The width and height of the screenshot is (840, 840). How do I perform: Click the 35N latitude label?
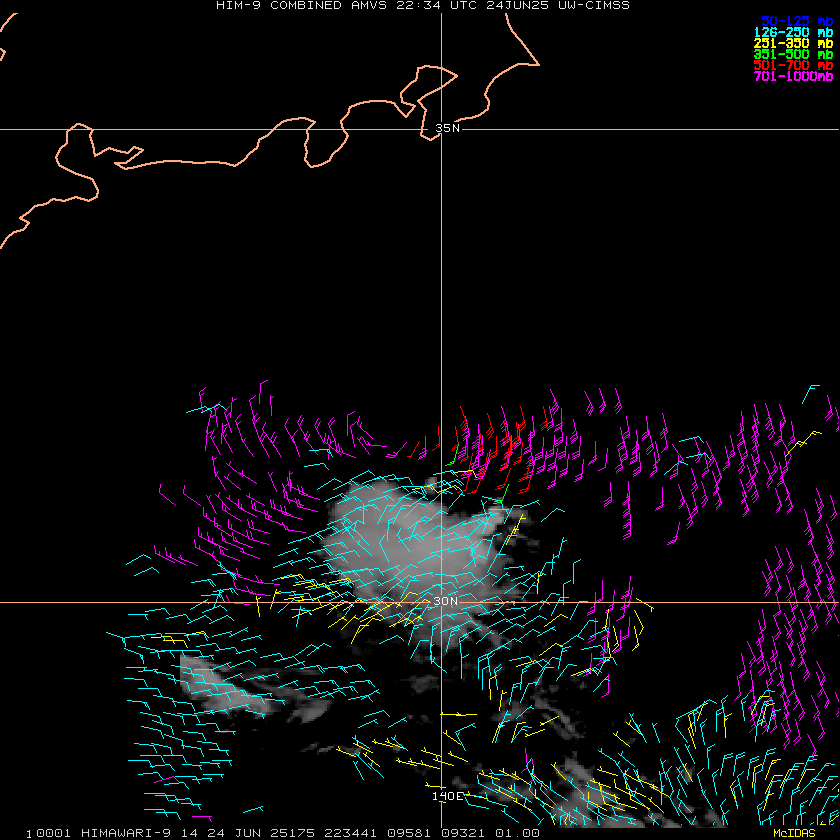pyautogui.click(x=448, y=128)
